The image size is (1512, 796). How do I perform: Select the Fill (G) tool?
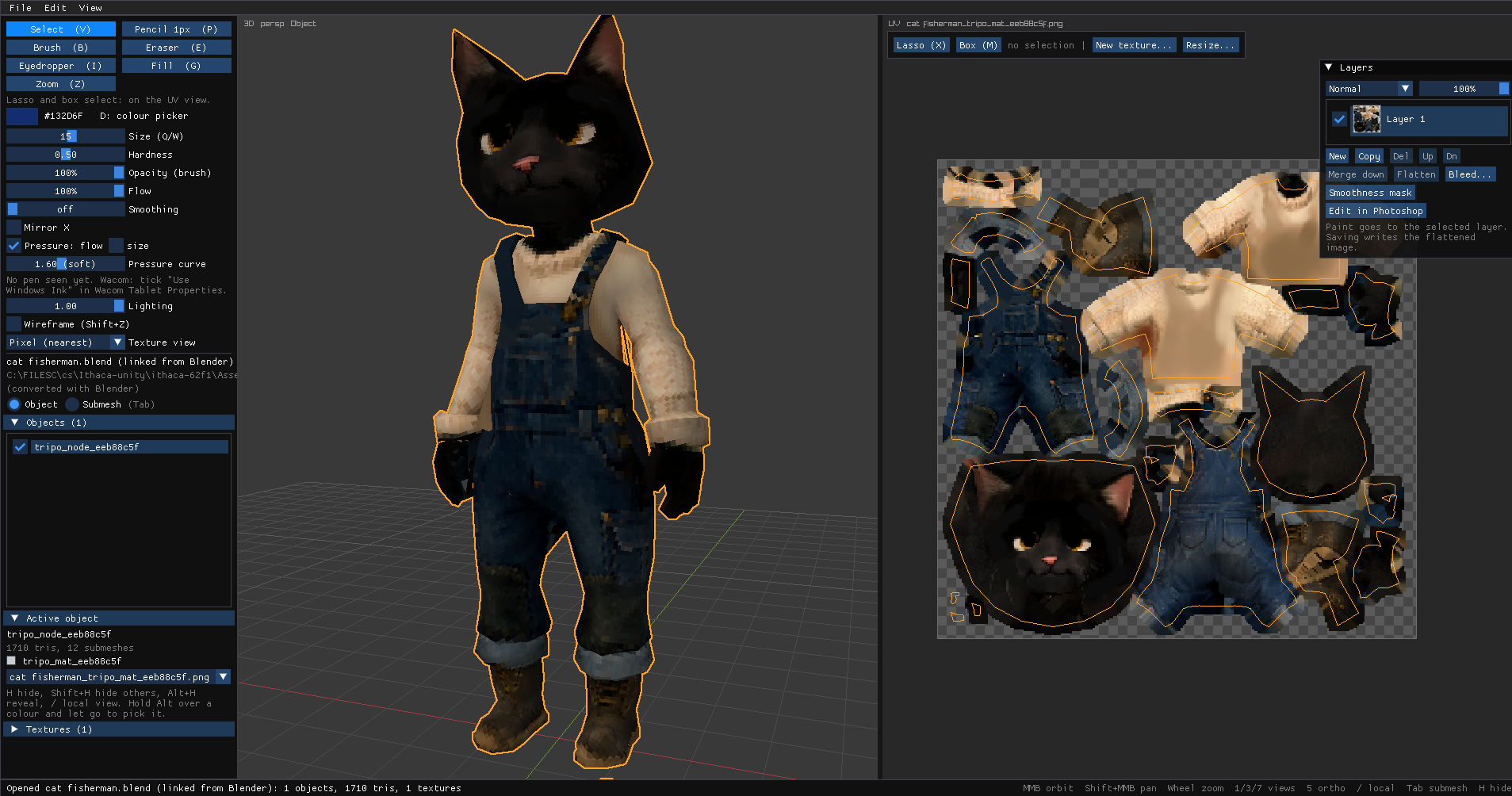176,66
